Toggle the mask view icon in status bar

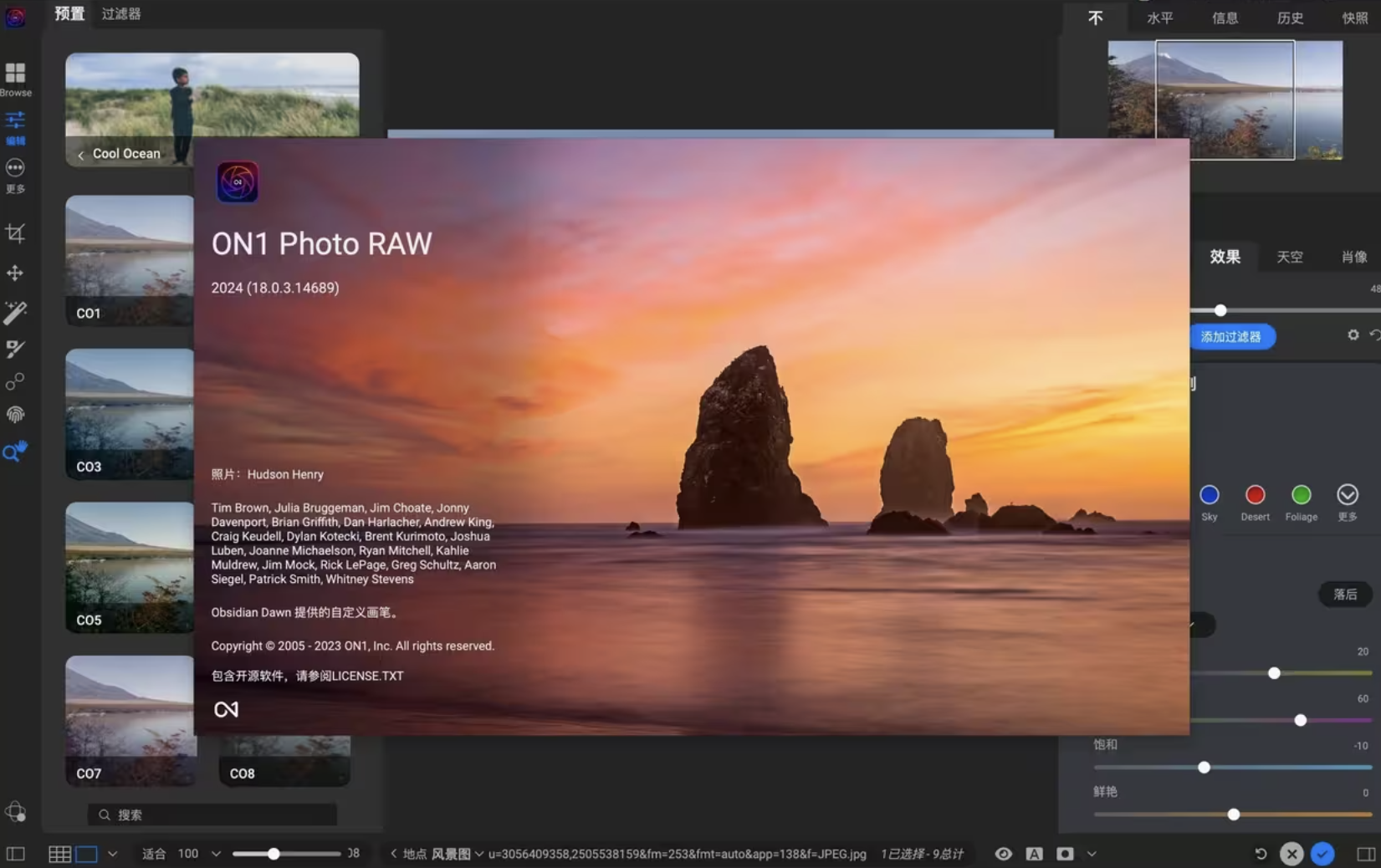click(x=1065, y=854)
